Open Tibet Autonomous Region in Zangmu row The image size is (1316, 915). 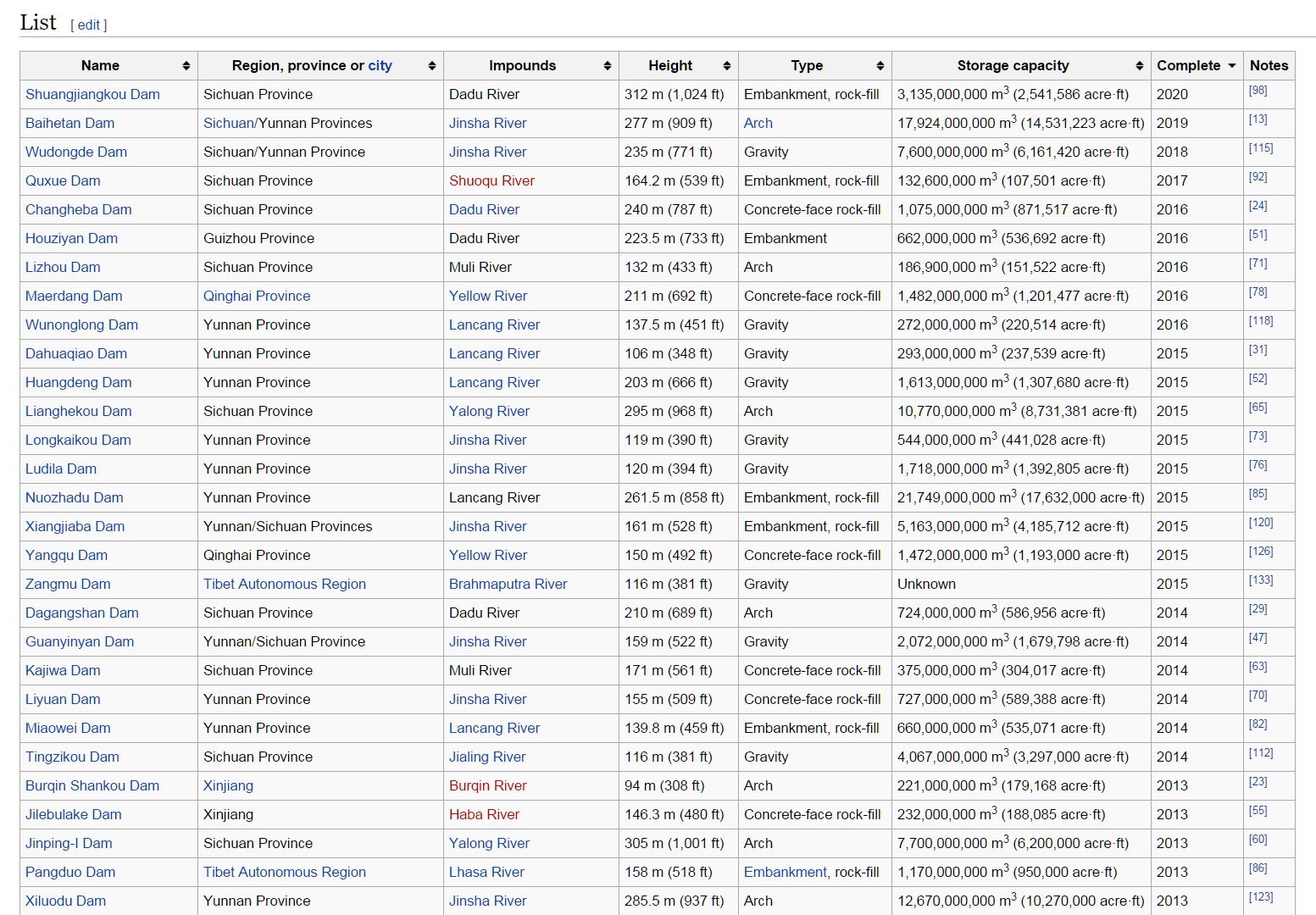point(285,585)
